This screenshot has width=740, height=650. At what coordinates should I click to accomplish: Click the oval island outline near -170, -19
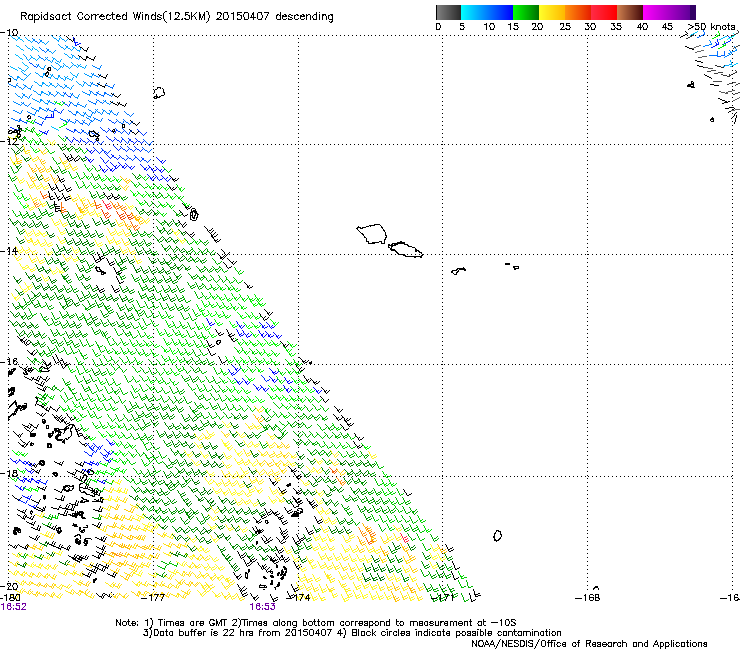pos(497,536)
